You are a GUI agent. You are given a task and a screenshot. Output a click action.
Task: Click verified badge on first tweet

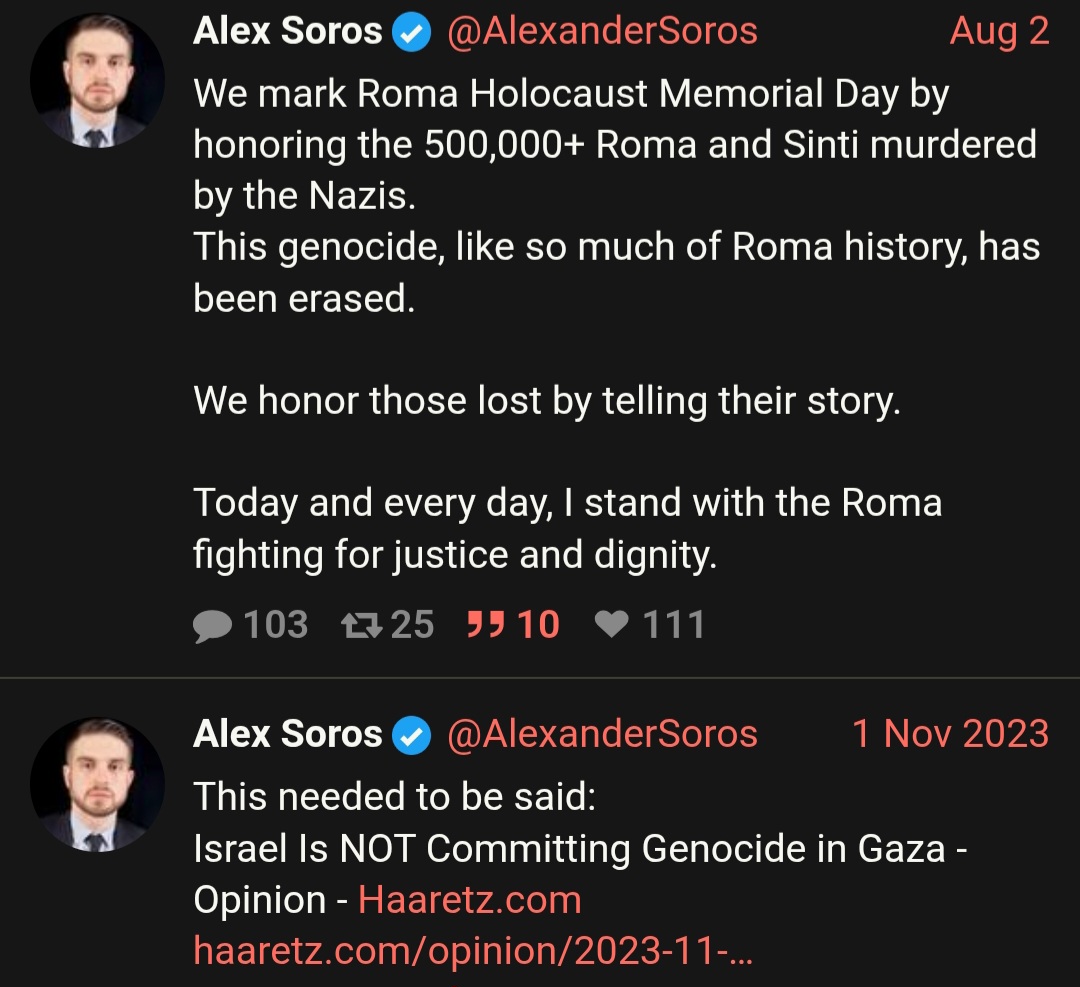click(x=411, y=32)
